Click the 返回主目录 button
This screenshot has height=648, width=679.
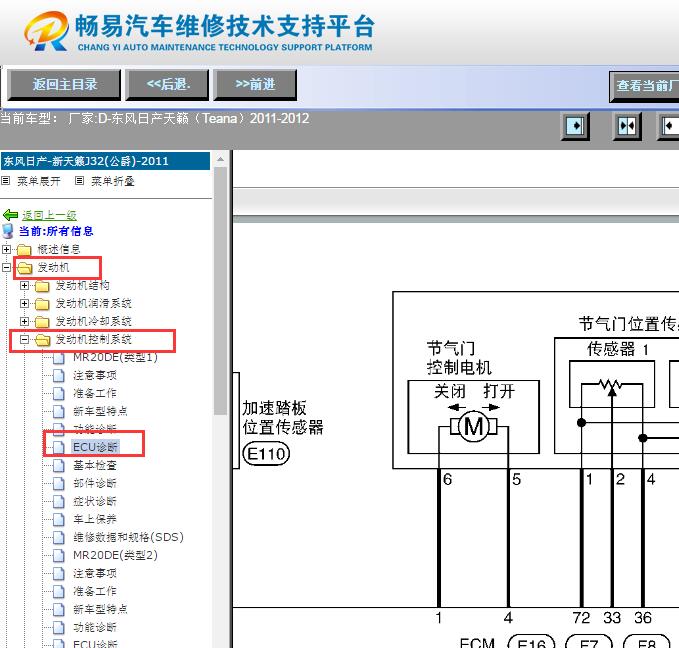64,84
